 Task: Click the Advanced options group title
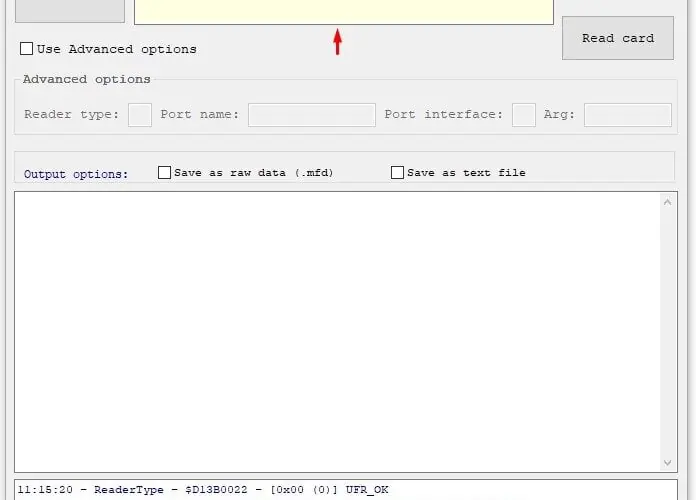(x=87, y=79)
